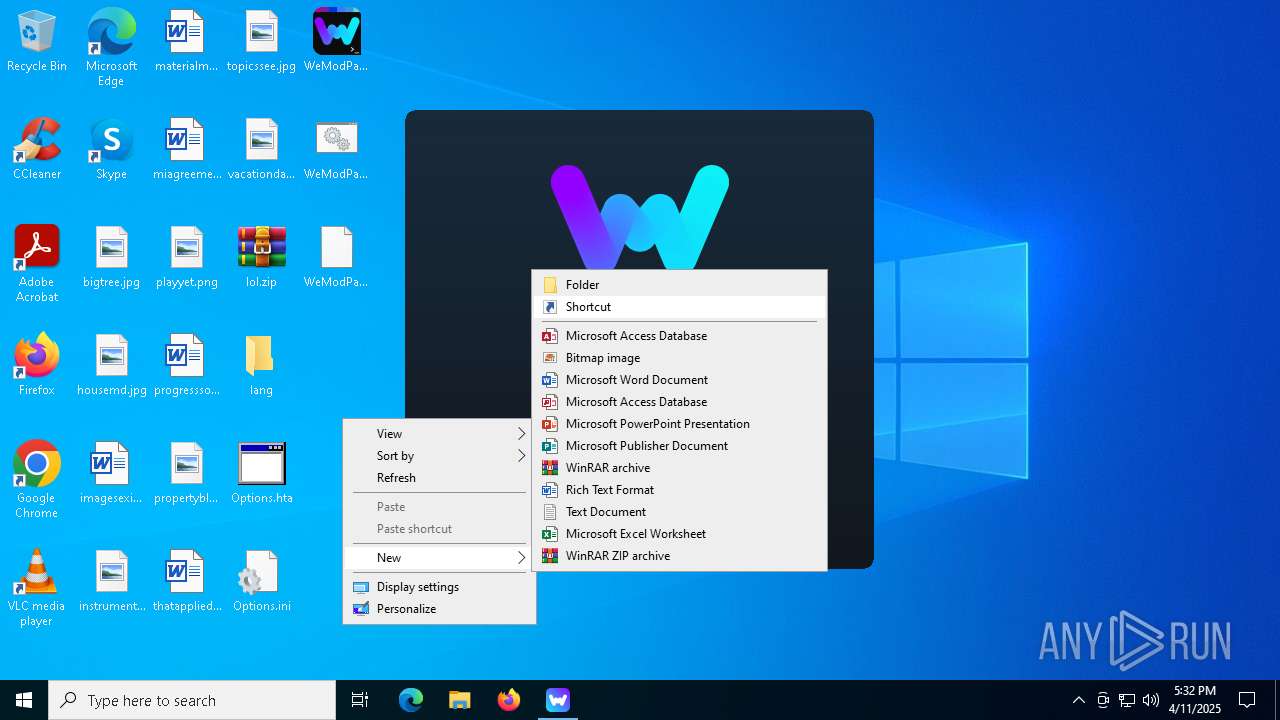The width and height of the screenshot is (1280, 720).
Task: Select the topicssee.jpg image file
Action: click(261, 42)
